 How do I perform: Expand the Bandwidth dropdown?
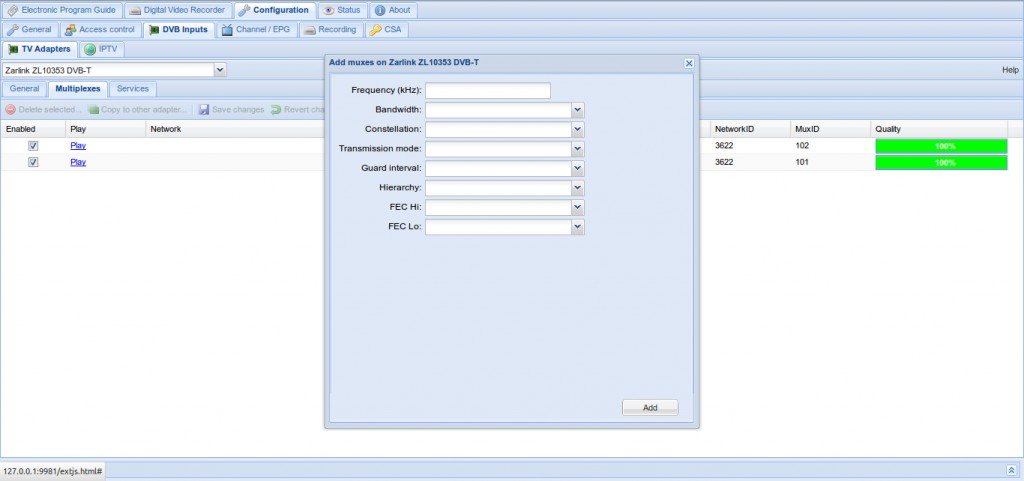pyautogui.click(x=577, y=110)
